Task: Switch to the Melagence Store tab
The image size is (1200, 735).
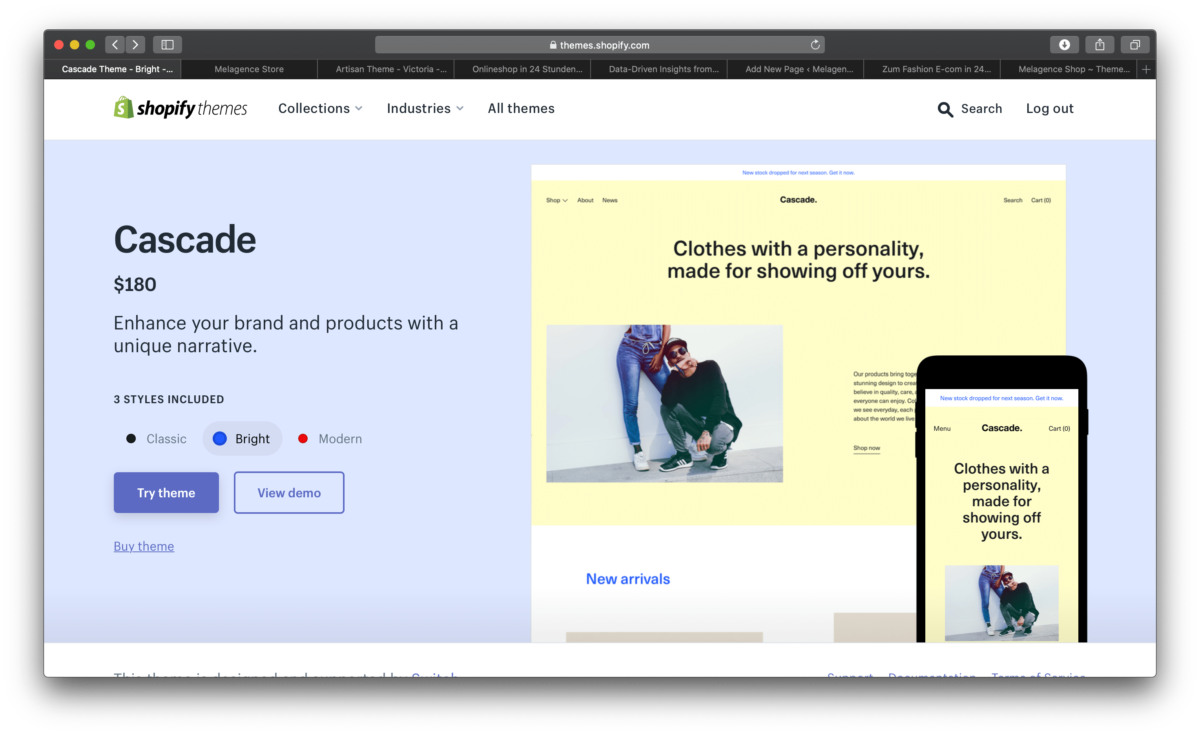Action: [249, 70]
